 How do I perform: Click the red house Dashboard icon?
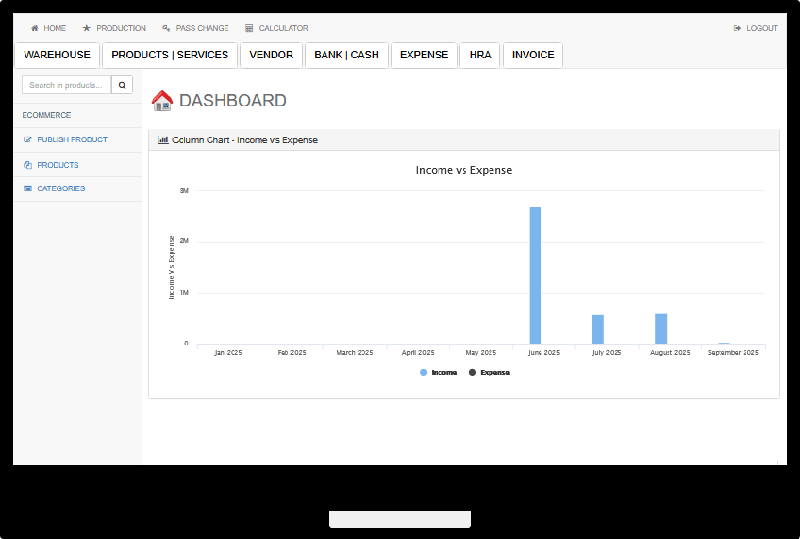(x=162, y=100)
